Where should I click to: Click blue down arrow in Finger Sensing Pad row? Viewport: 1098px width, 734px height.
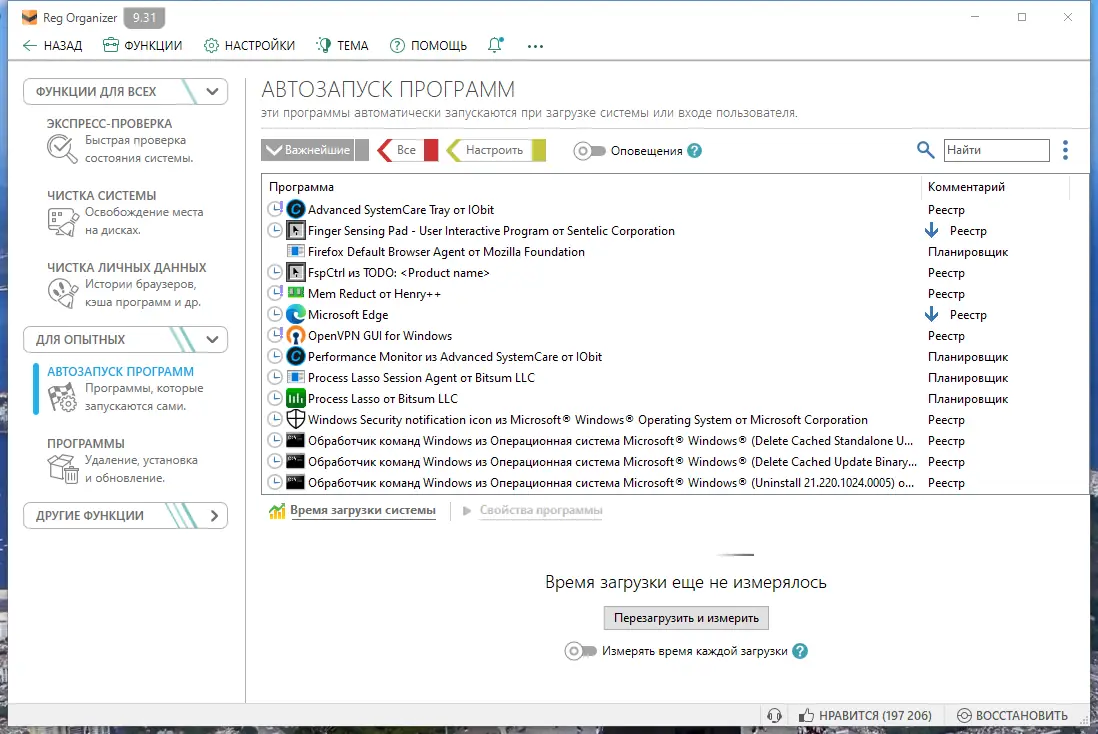(931, 230)
